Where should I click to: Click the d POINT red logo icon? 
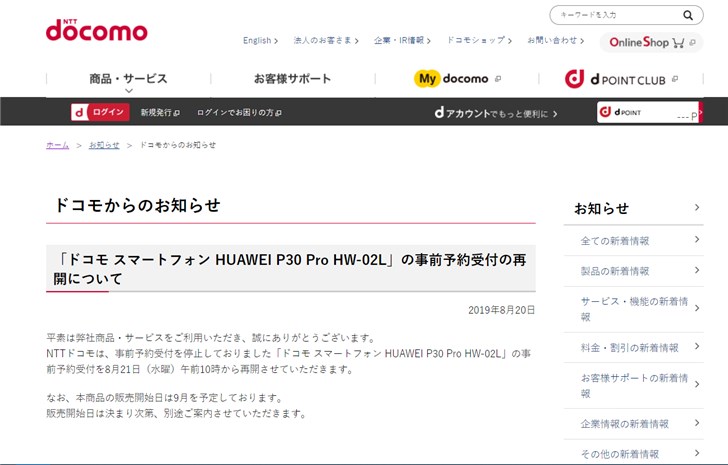pyautogui.click(x=605, y=112)
